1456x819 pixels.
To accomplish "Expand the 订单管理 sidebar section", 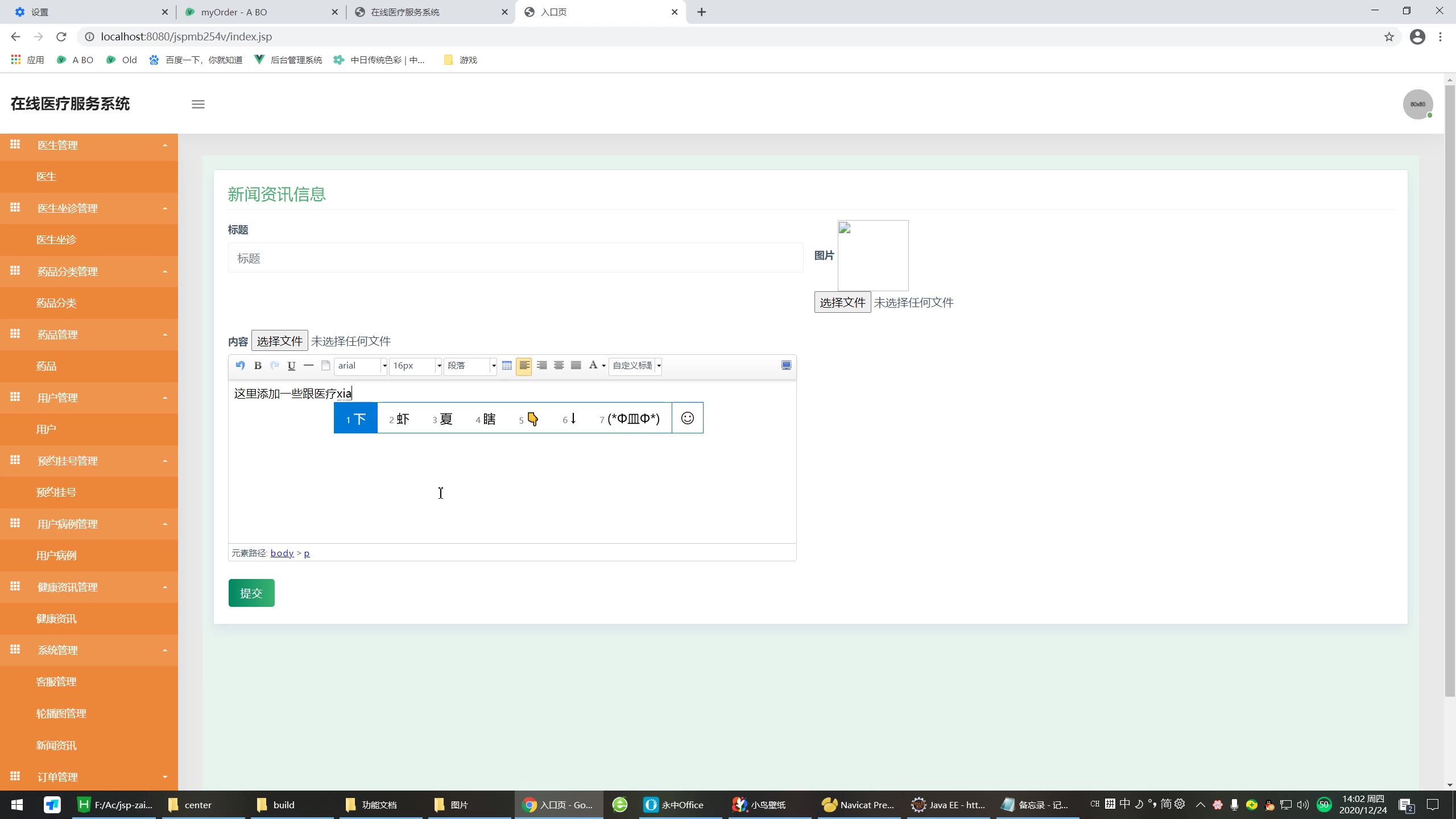I will (89, 777).
